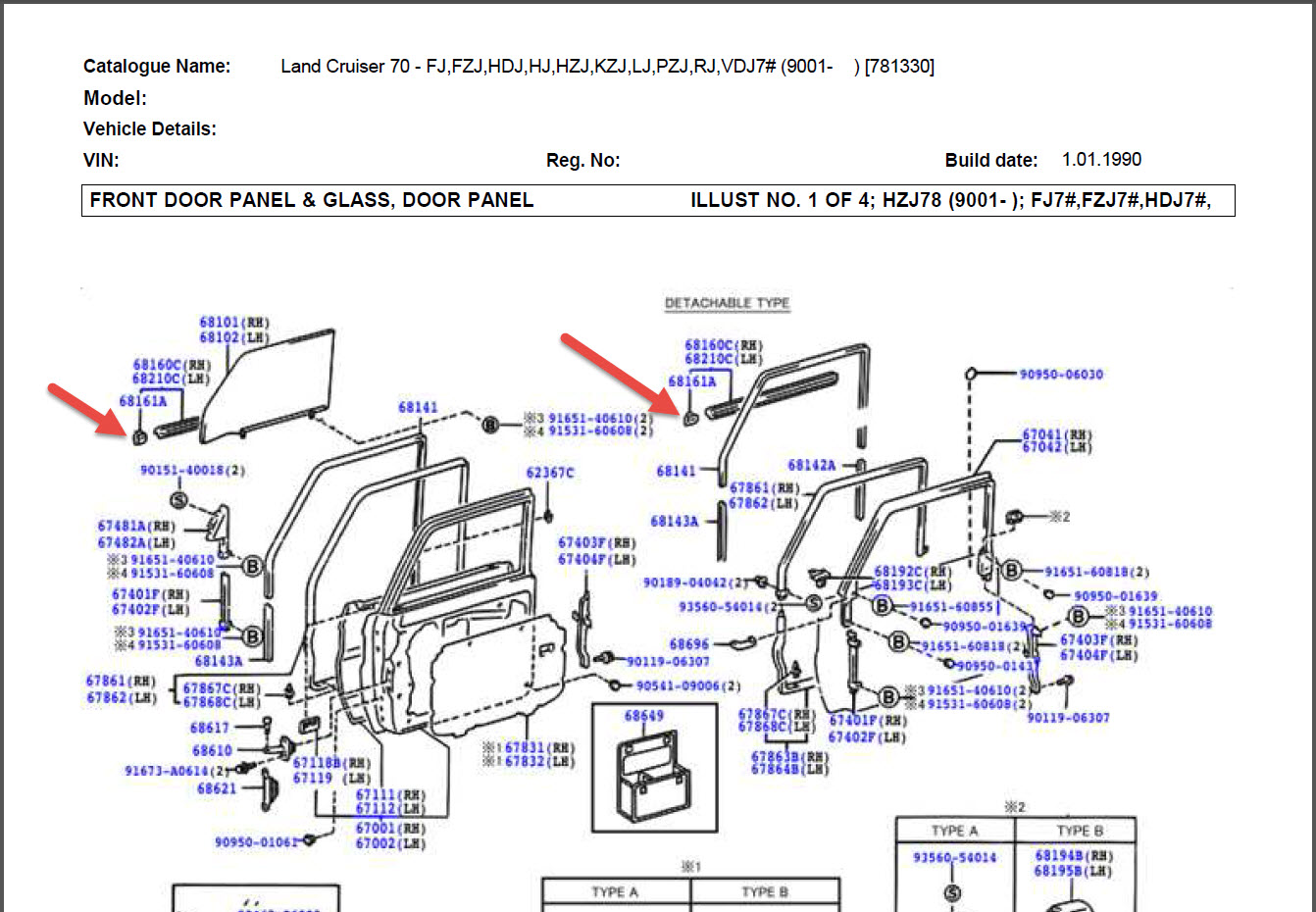Click part number 68696
The image size is (1316, 912).
pyautogui.click(x=689, y=644)
